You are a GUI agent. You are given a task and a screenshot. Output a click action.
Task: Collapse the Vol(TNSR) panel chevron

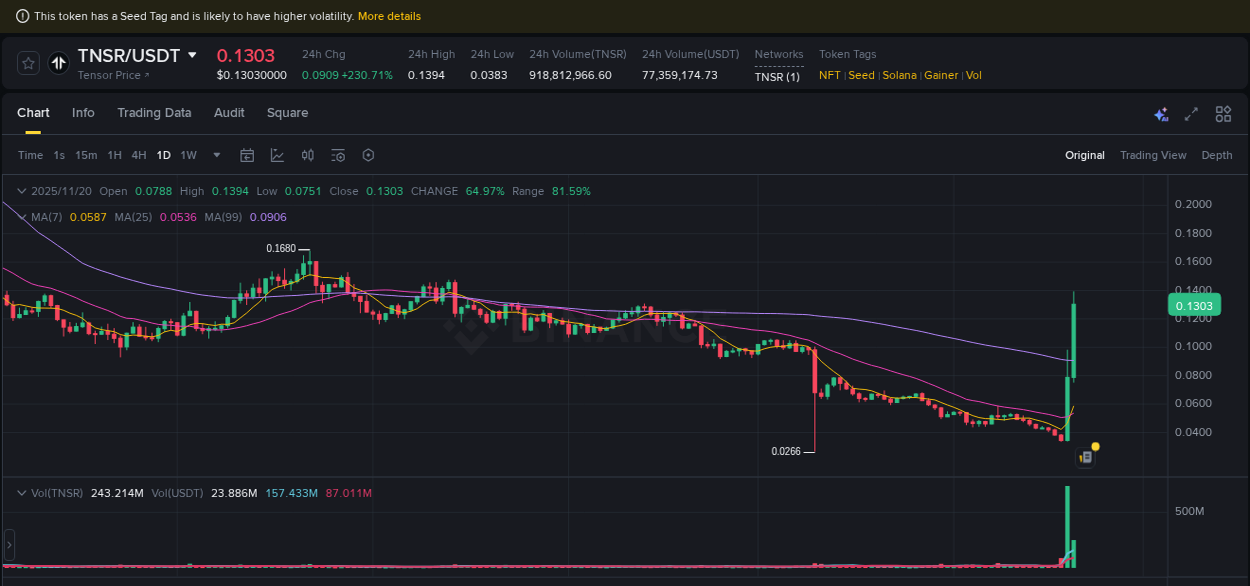pyautogui.click(x=22, y=493)
